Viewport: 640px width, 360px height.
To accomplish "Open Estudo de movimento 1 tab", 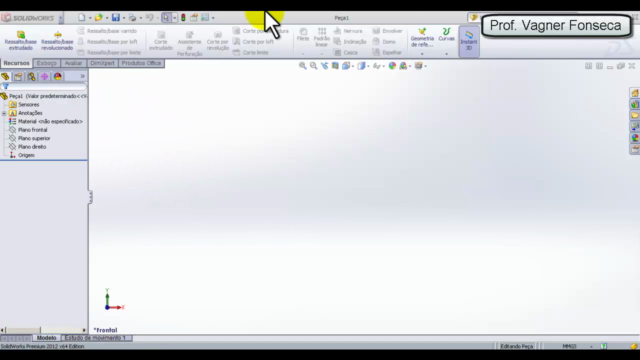I will click(x=96, y=338).
